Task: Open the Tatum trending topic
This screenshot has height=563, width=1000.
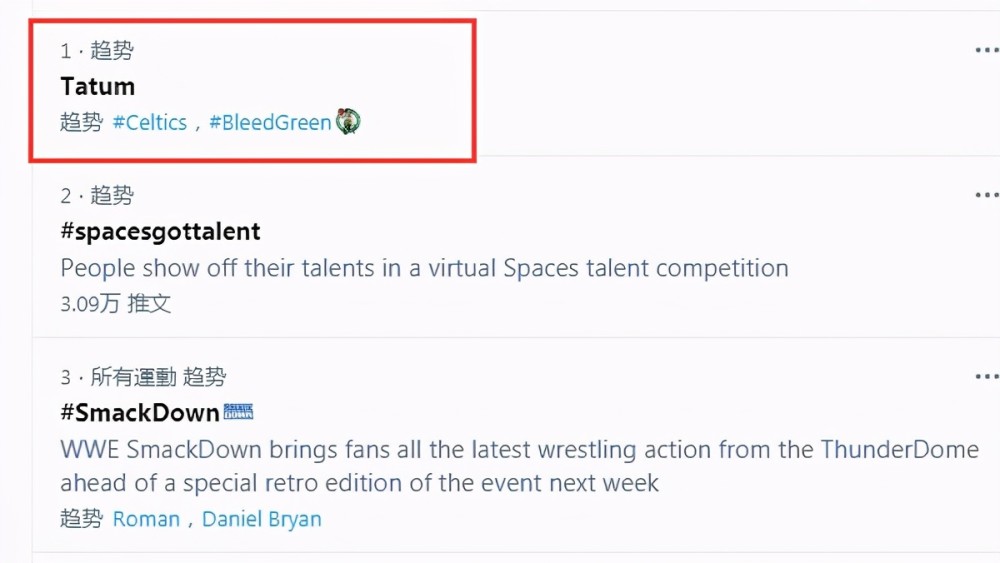Action: 98,86
